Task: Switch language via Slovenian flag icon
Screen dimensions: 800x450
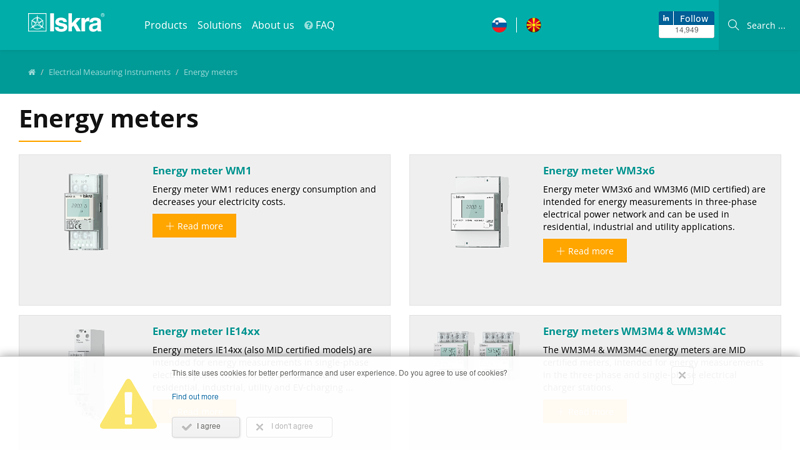Action: pyautogui.click(x=499, y=25)
